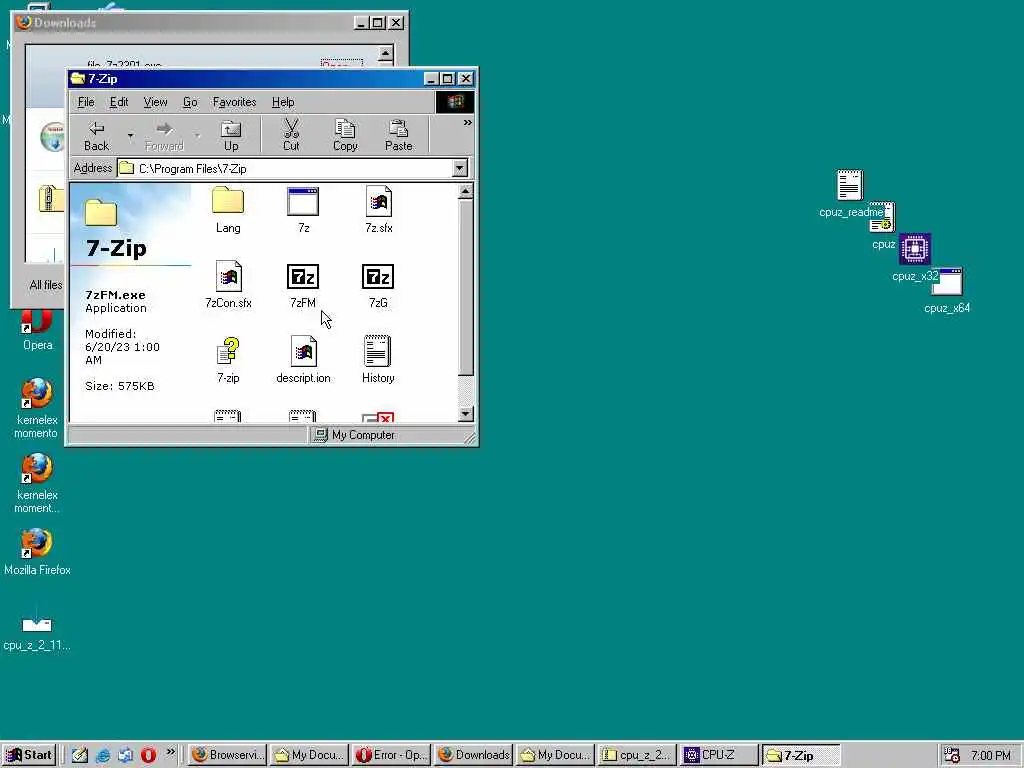This screenshot has height=768, width=1024.
Task: Open the Go menu
Action: click(x=190, y=102)
